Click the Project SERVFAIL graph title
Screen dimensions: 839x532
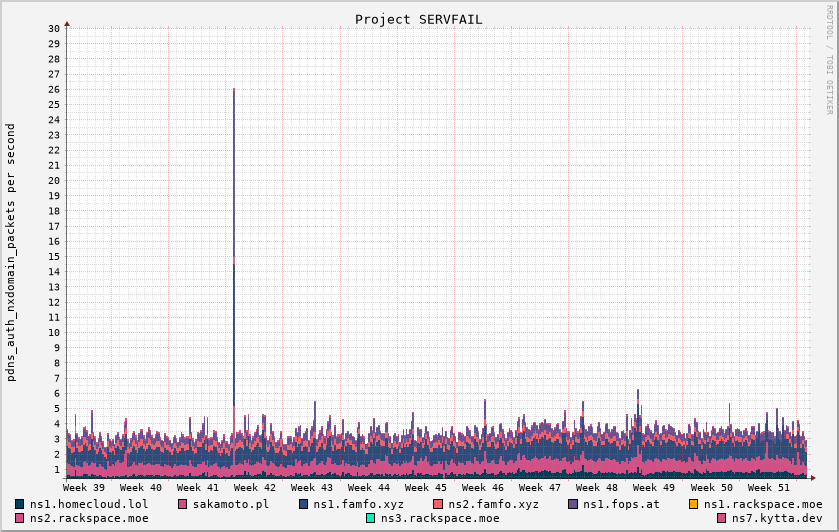coord(419,19)
